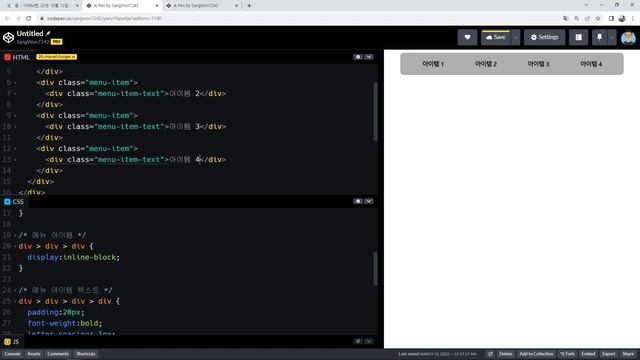Click '아이템 1' in the preview menu
This screenshot has height=360, width=640.
coord(433,64)
